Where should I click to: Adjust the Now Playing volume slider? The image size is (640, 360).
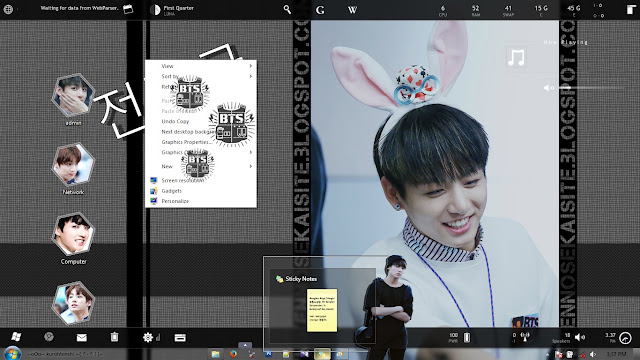pyautogui.click(x=591, y=87)
